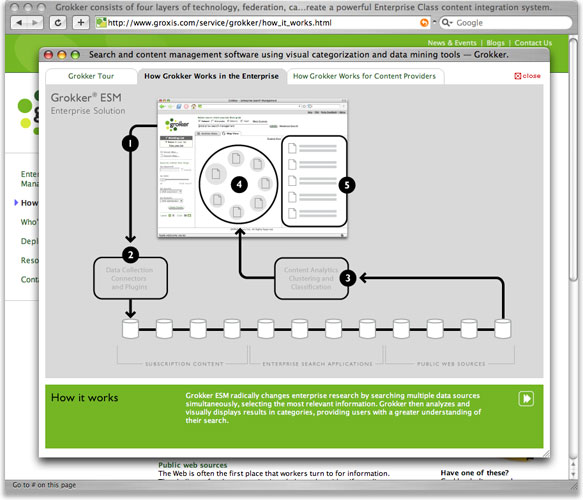Click the next arrow button in green panel
This screenshot has height=500, width=583.
tap(526, 399)
